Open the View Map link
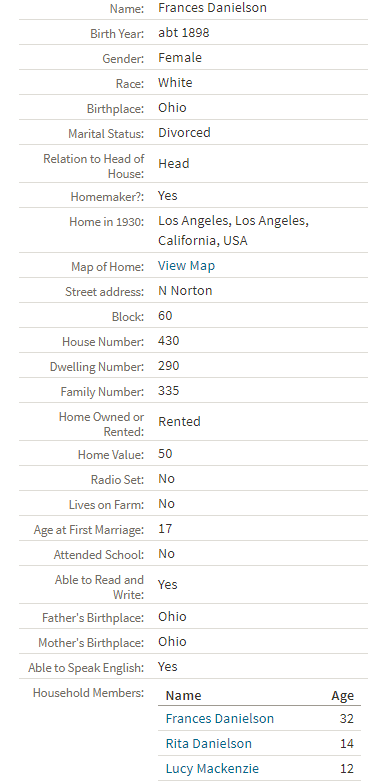 (186, 266)
